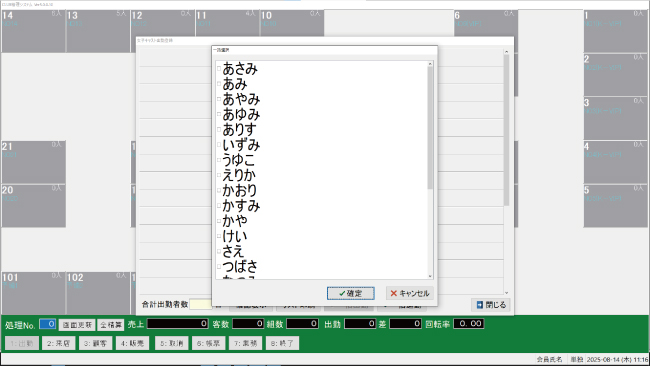The height and width of the screenshot is (366, 650).
Task: Click the 組数 value field
Action: (x=303, y=324)
